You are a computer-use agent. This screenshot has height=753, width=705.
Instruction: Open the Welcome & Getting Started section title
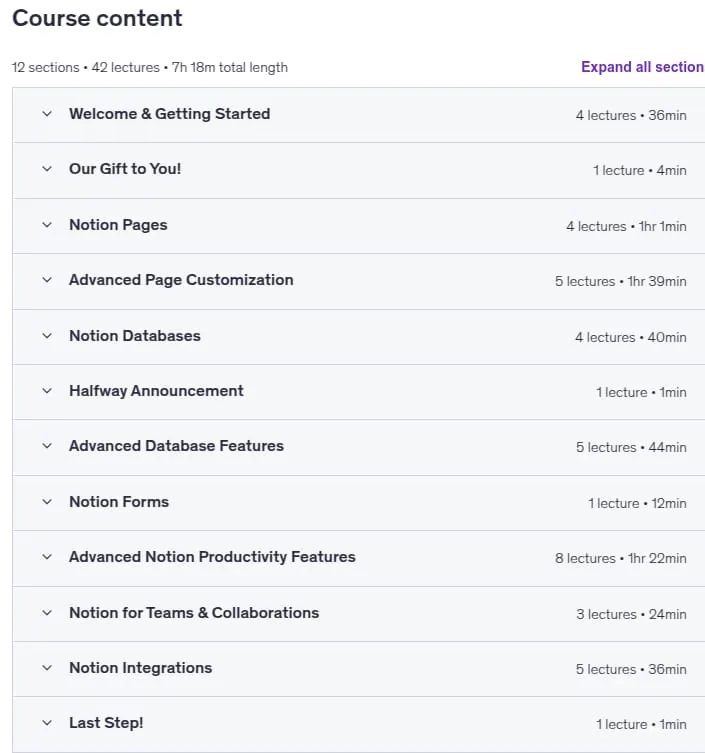[x=170, y=114]
